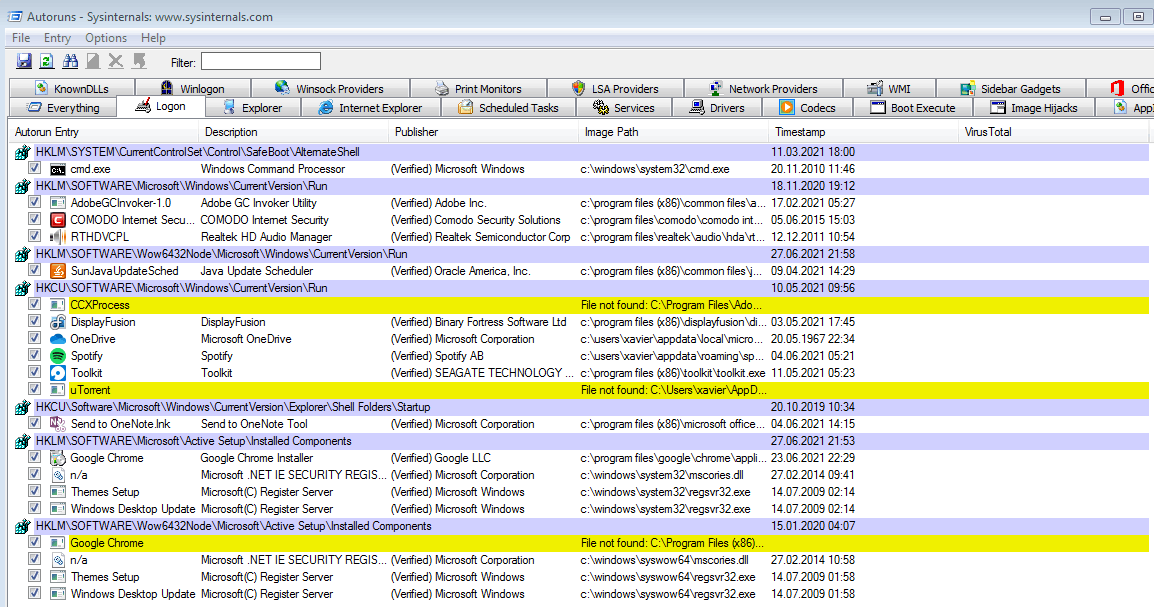Image resolution: width=1154 pixels, height=607 pixels.
Task: Uncheck the Toolkit entry checkbox
Action: pyautogui.click(x=35, y=372)
